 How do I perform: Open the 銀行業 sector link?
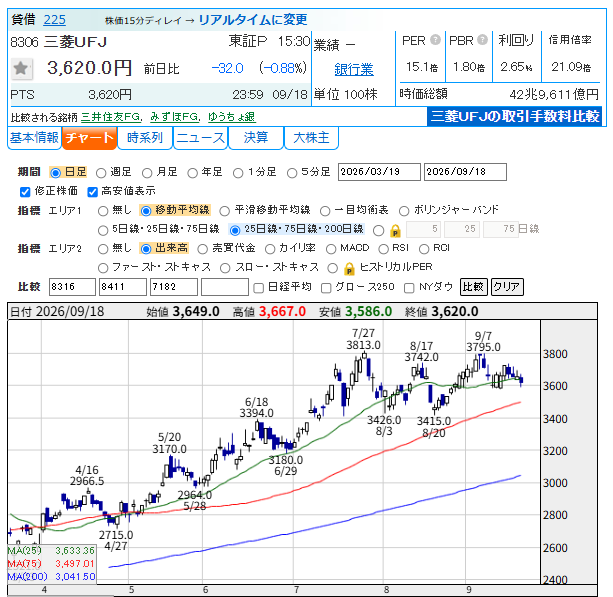[354, 70]
